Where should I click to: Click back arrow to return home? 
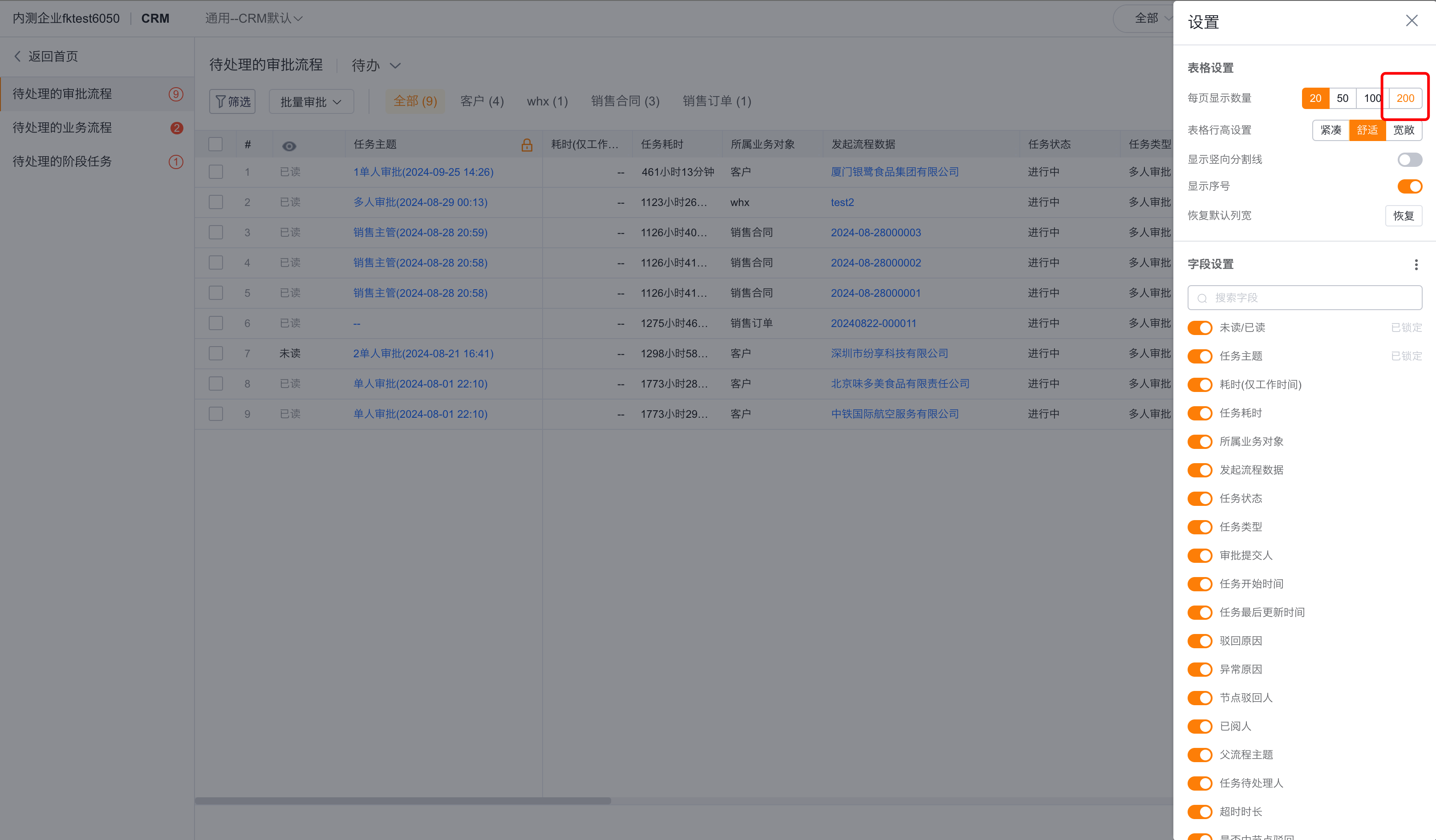pos(18,57)
